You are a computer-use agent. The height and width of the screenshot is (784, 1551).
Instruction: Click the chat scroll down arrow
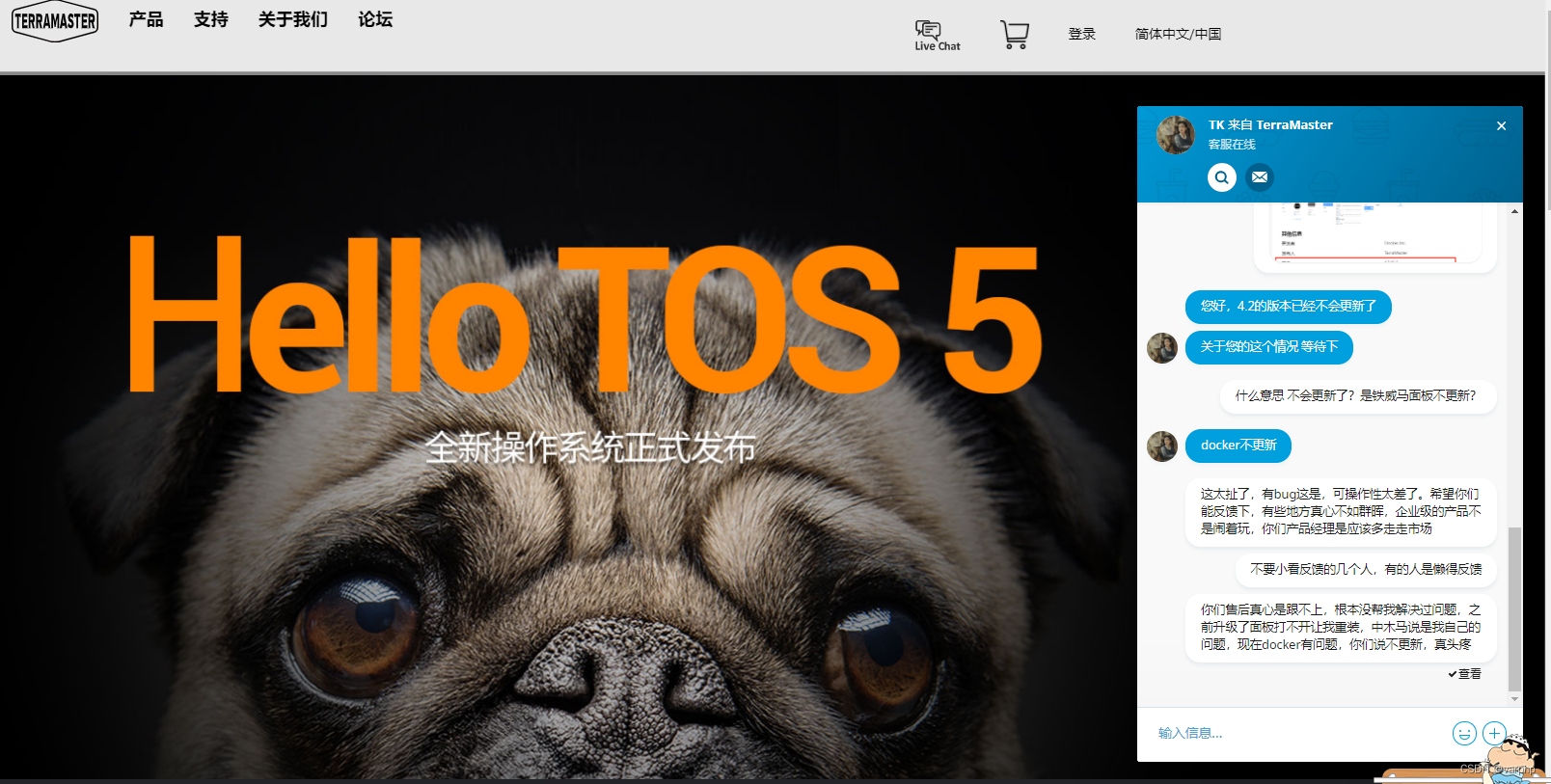click(x=1514, y=698)
